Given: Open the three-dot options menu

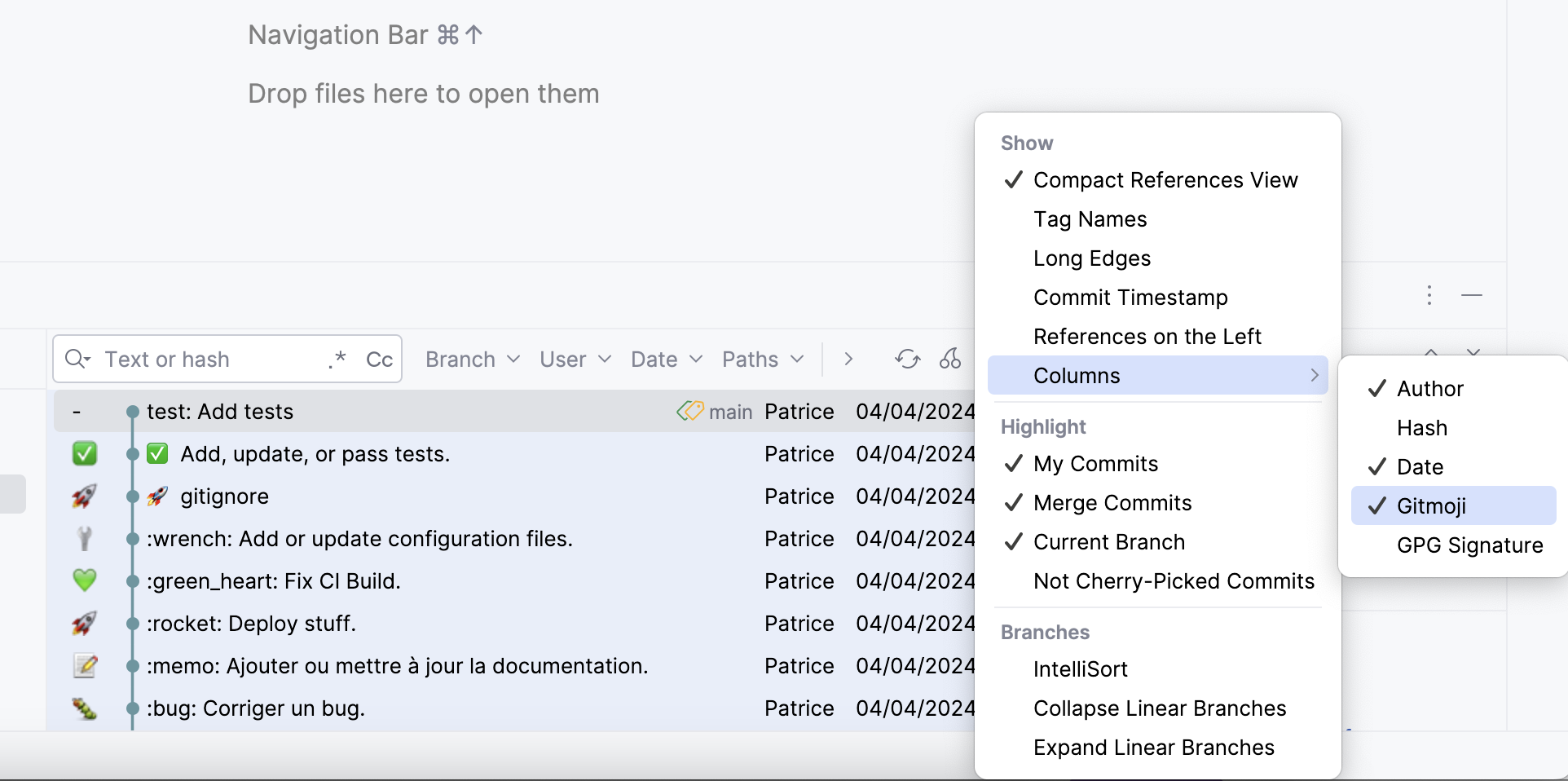Looking at the screenshot, I should point(1429,295).
